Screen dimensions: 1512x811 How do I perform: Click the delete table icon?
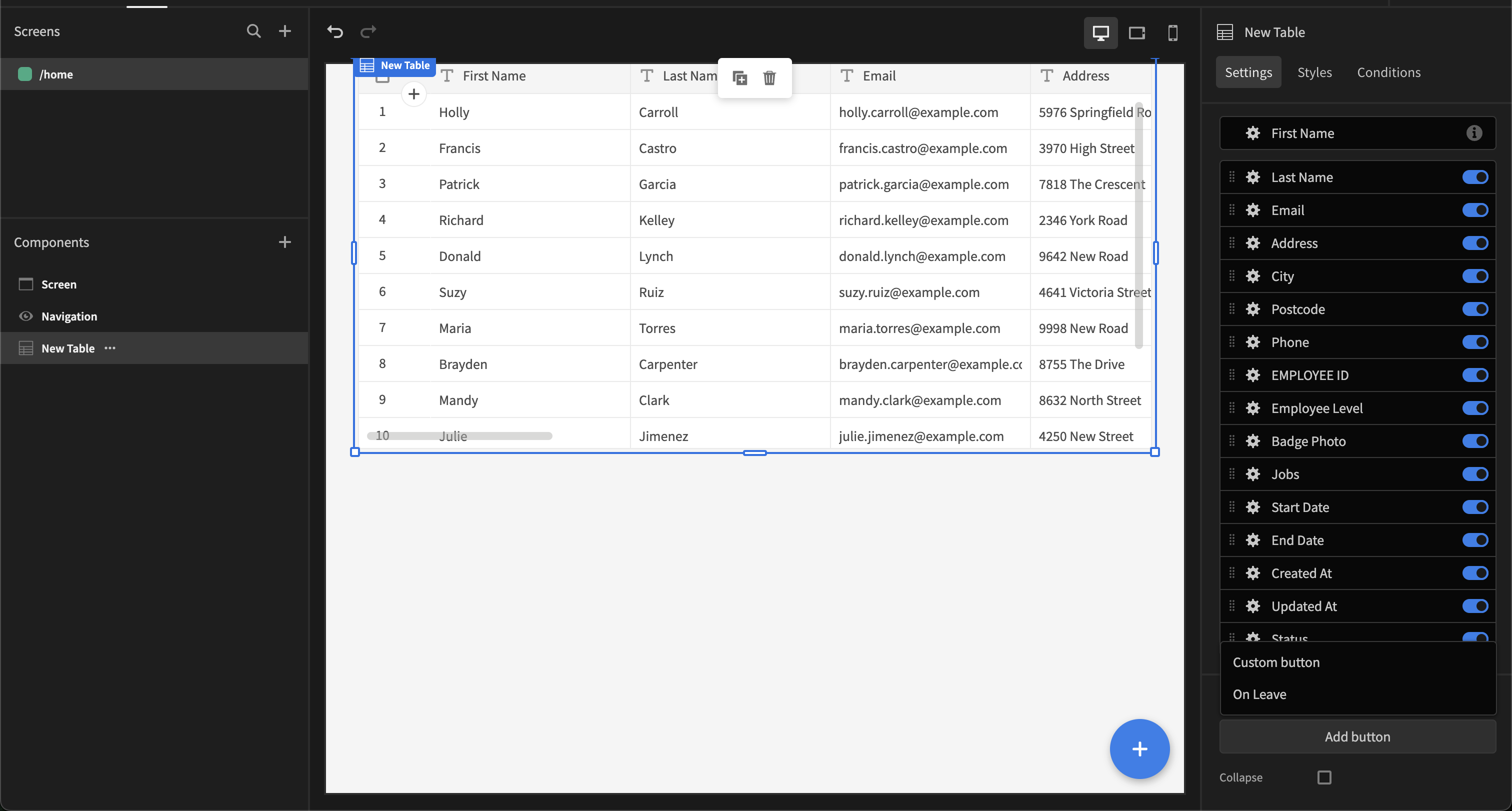(x=769, y=78)
